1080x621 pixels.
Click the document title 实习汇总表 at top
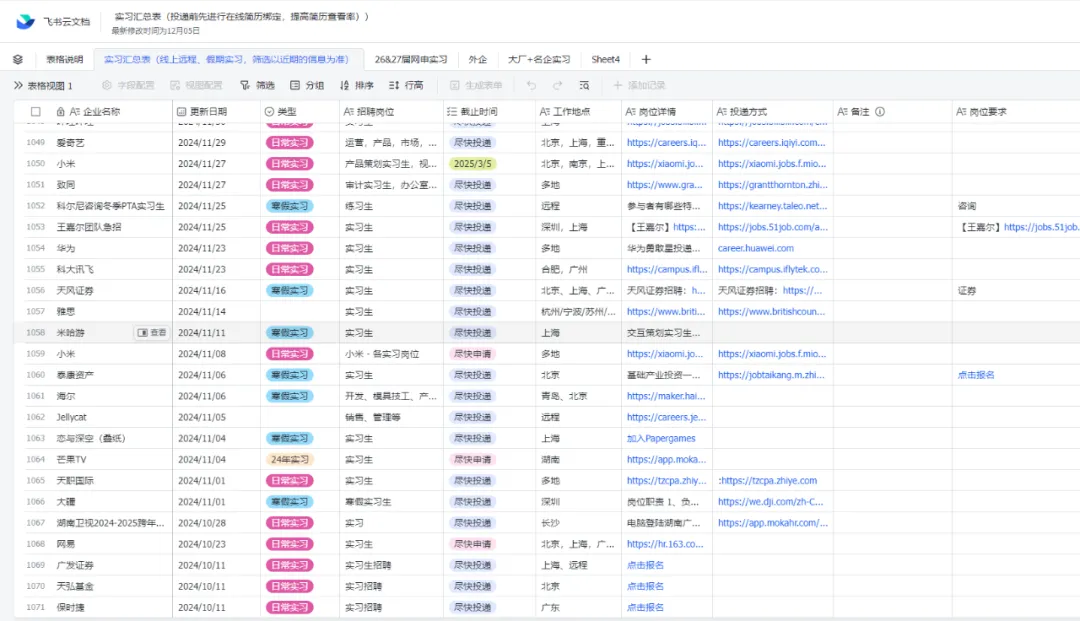[241, 16]
